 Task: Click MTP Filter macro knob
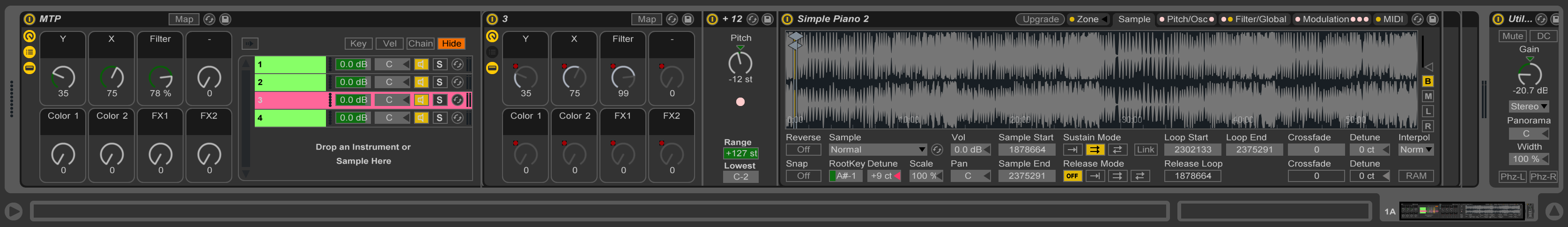pyautogui.click(x=161, y=77)
